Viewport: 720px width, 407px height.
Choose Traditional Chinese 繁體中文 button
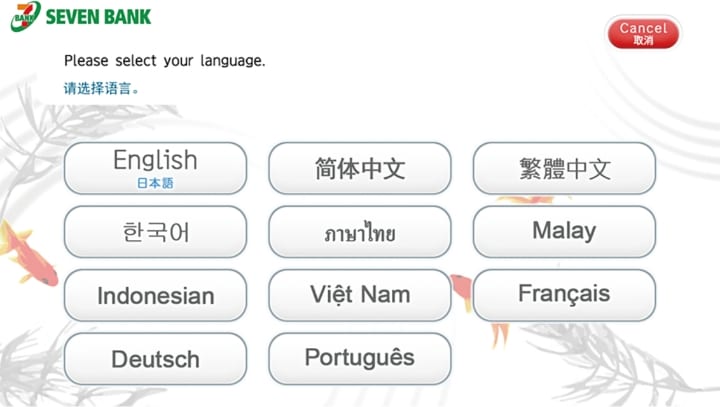564,168
